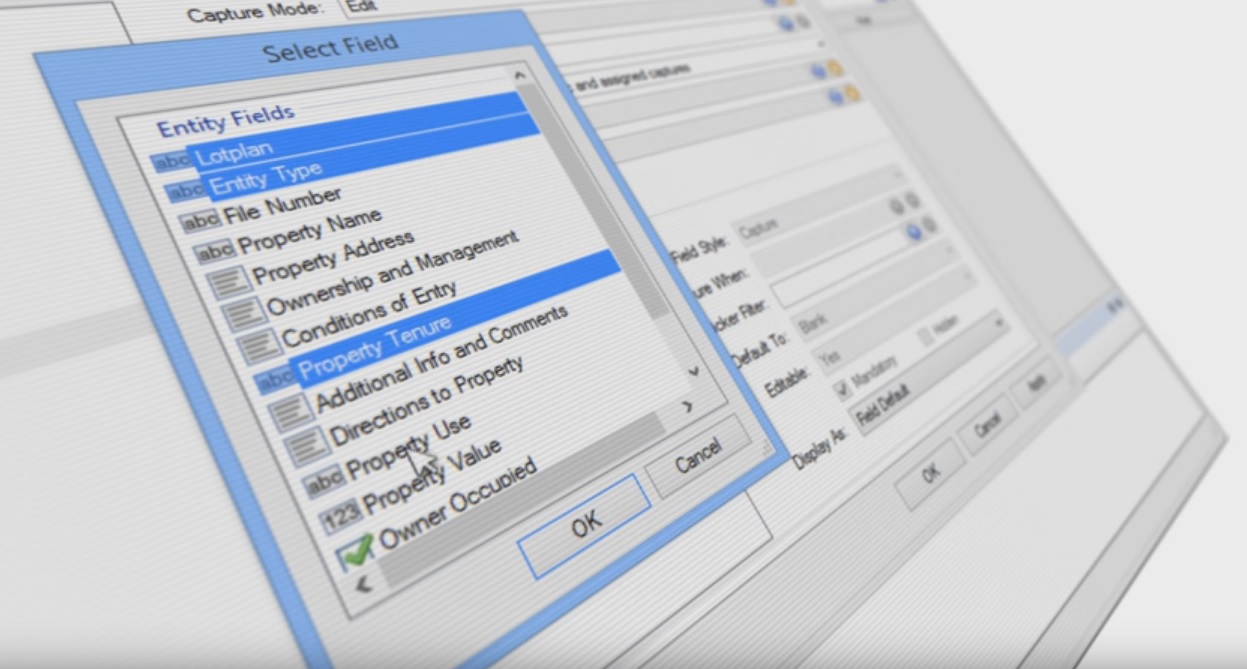Click the abc icon next to Property Use
The width and height of the screenshot is (1247, 669).
[323, 482]
